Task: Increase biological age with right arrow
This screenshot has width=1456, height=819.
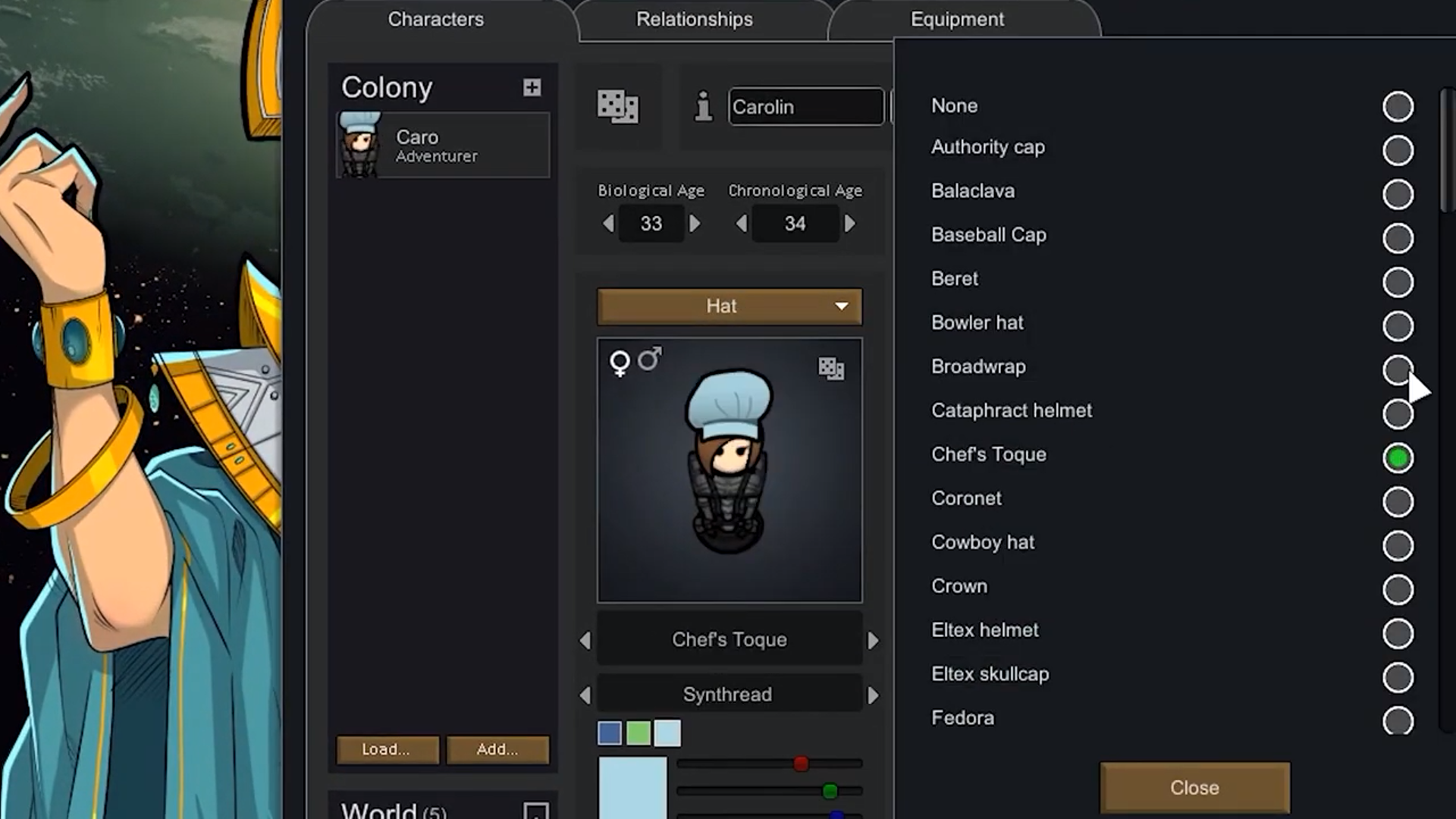Action: point(695,224)
